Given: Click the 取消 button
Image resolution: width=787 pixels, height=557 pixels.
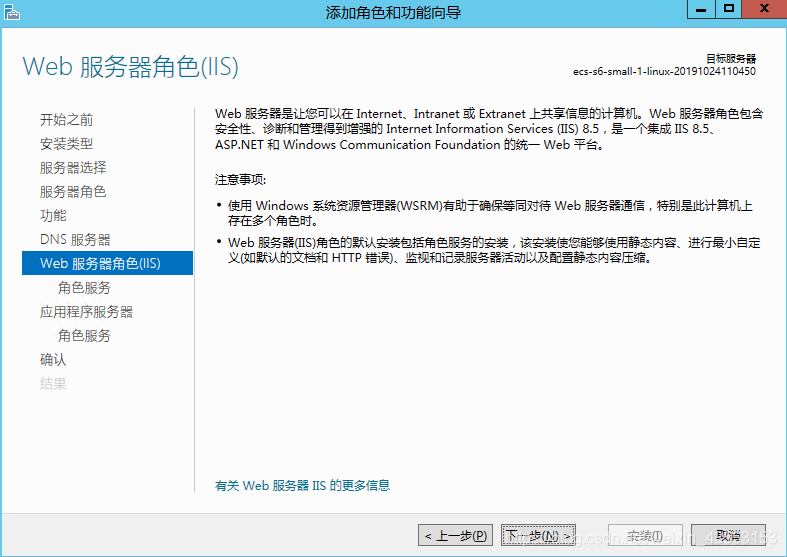Looking at the screenshot, I should coord(728,535).
